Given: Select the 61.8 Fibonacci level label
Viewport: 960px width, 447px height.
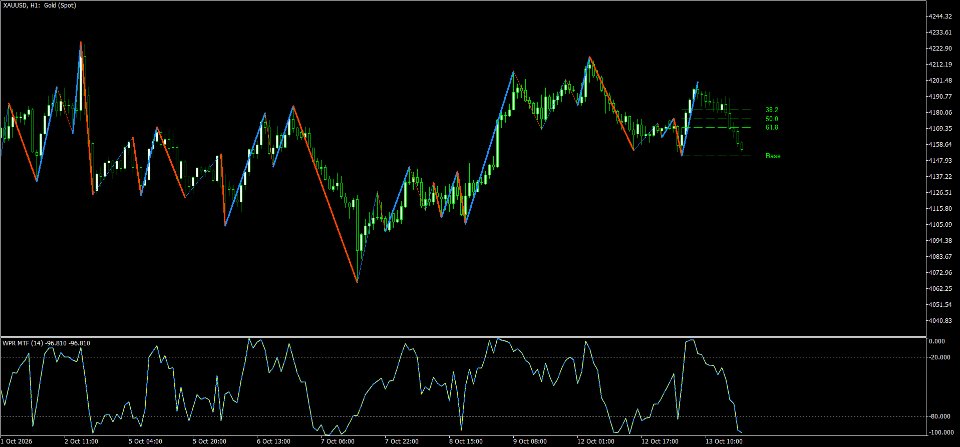Looking at the screenshot, I should (x=771, y=127).
